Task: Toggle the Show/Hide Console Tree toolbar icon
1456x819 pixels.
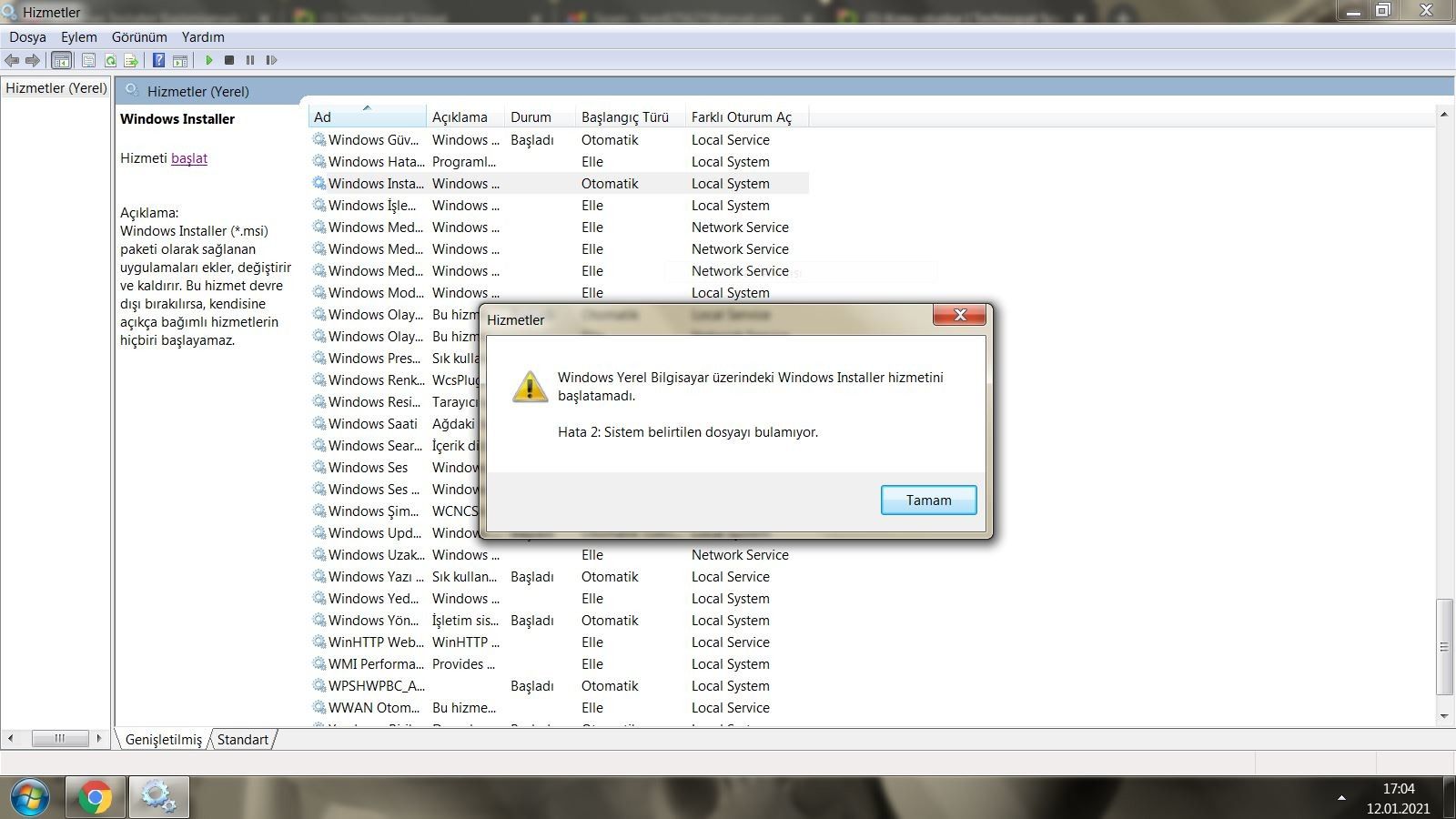Action: point(62,60)
